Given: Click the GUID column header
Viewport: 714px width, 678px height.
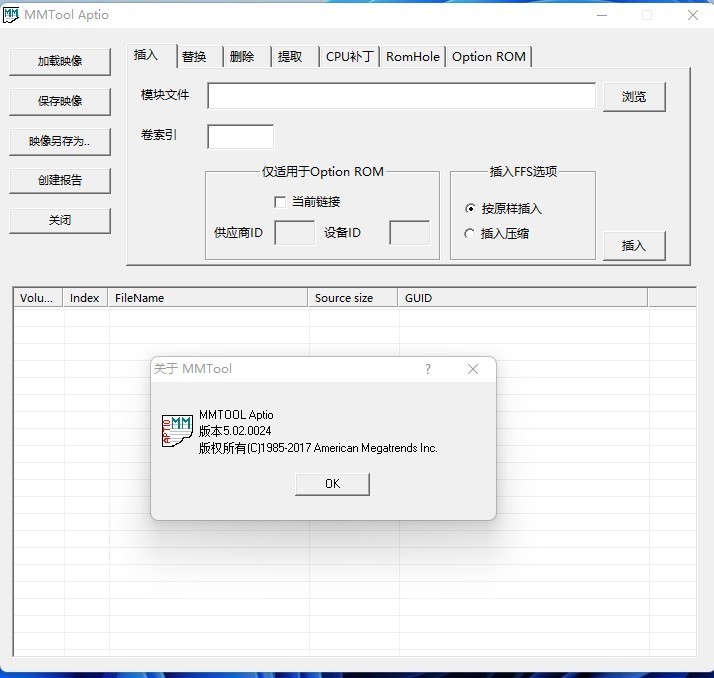Looking at the screenshot, I should click(x=523, y=298).
